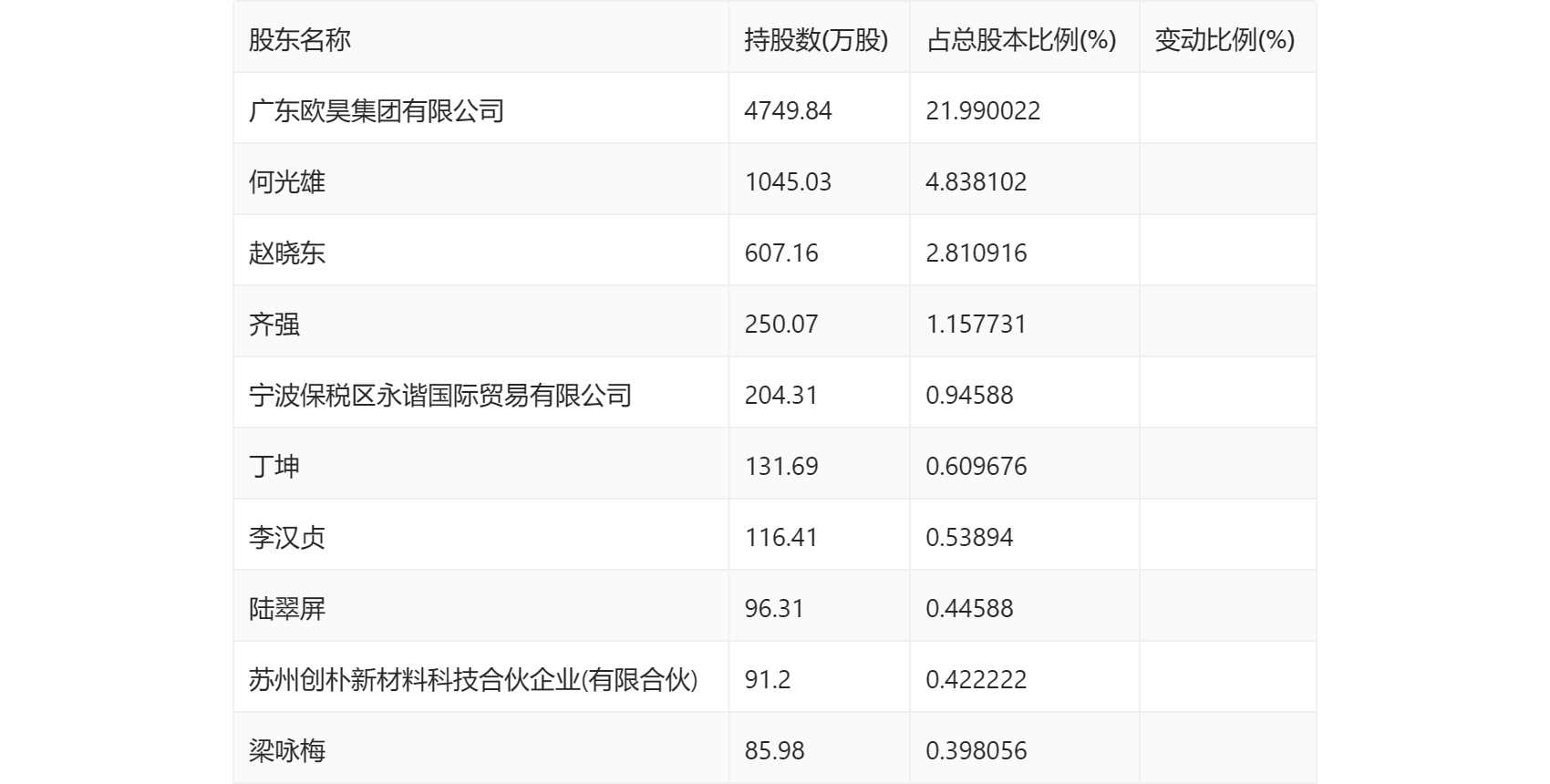Select shareholder 广东欧昊集团有限公司
1550x784 pixels.
coord(377,111)
